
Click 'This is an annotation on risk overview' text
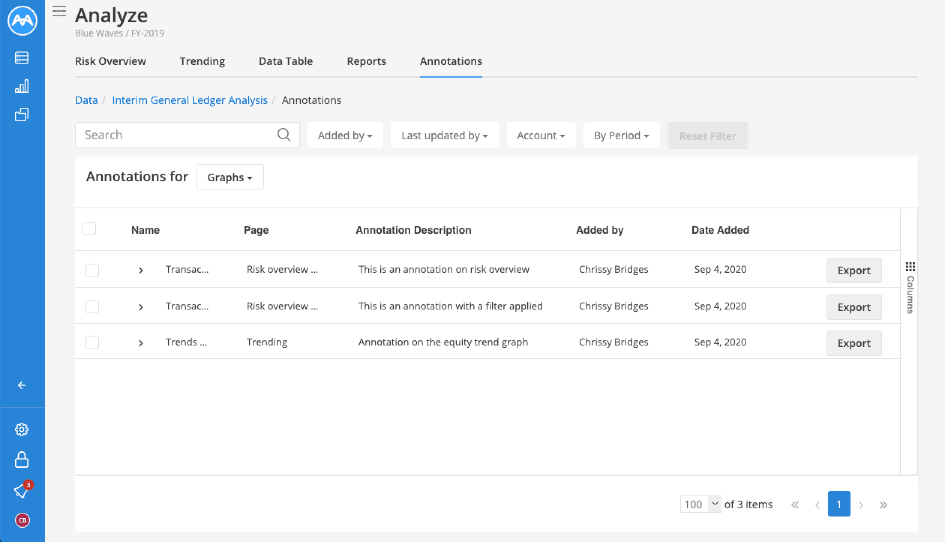coord(444,269)
